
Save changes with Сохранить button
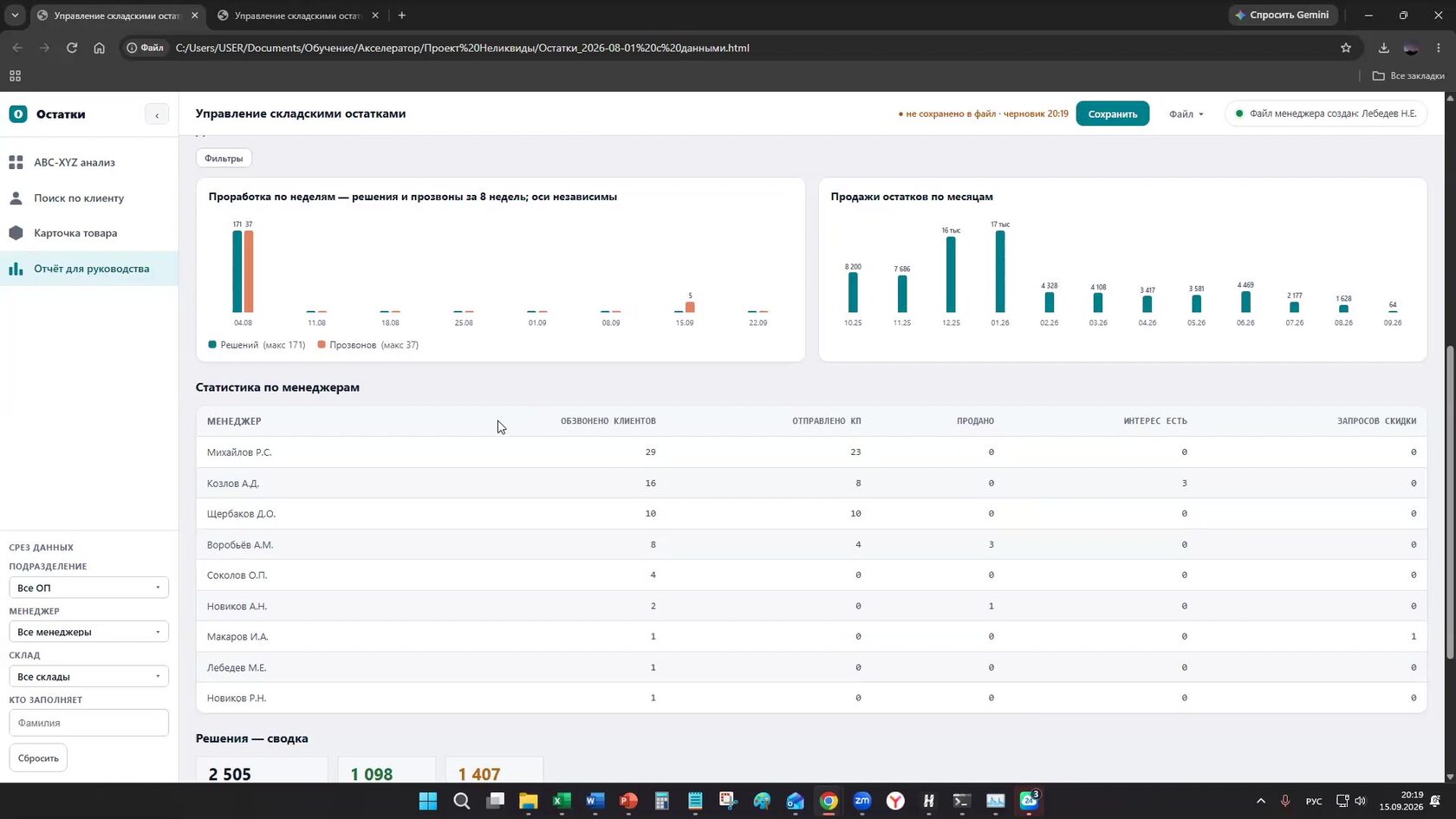coord(1113,114)
